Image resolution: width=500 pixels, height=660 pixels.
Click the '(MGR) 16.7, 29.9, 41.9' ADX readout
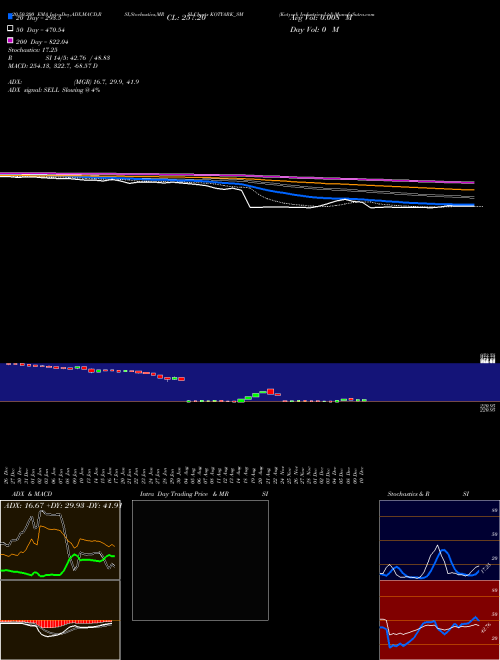point(106,82)
